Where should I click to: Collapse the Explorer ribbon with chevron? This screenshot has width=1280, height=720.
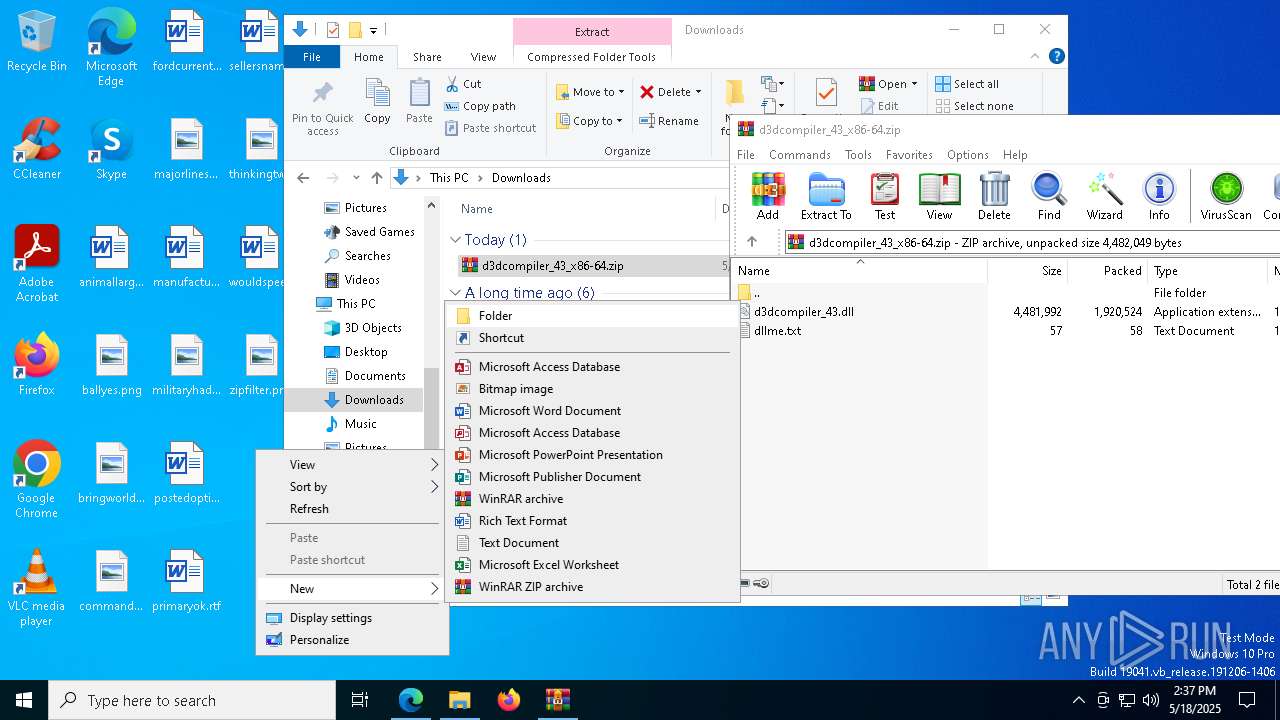point(1036,57)
